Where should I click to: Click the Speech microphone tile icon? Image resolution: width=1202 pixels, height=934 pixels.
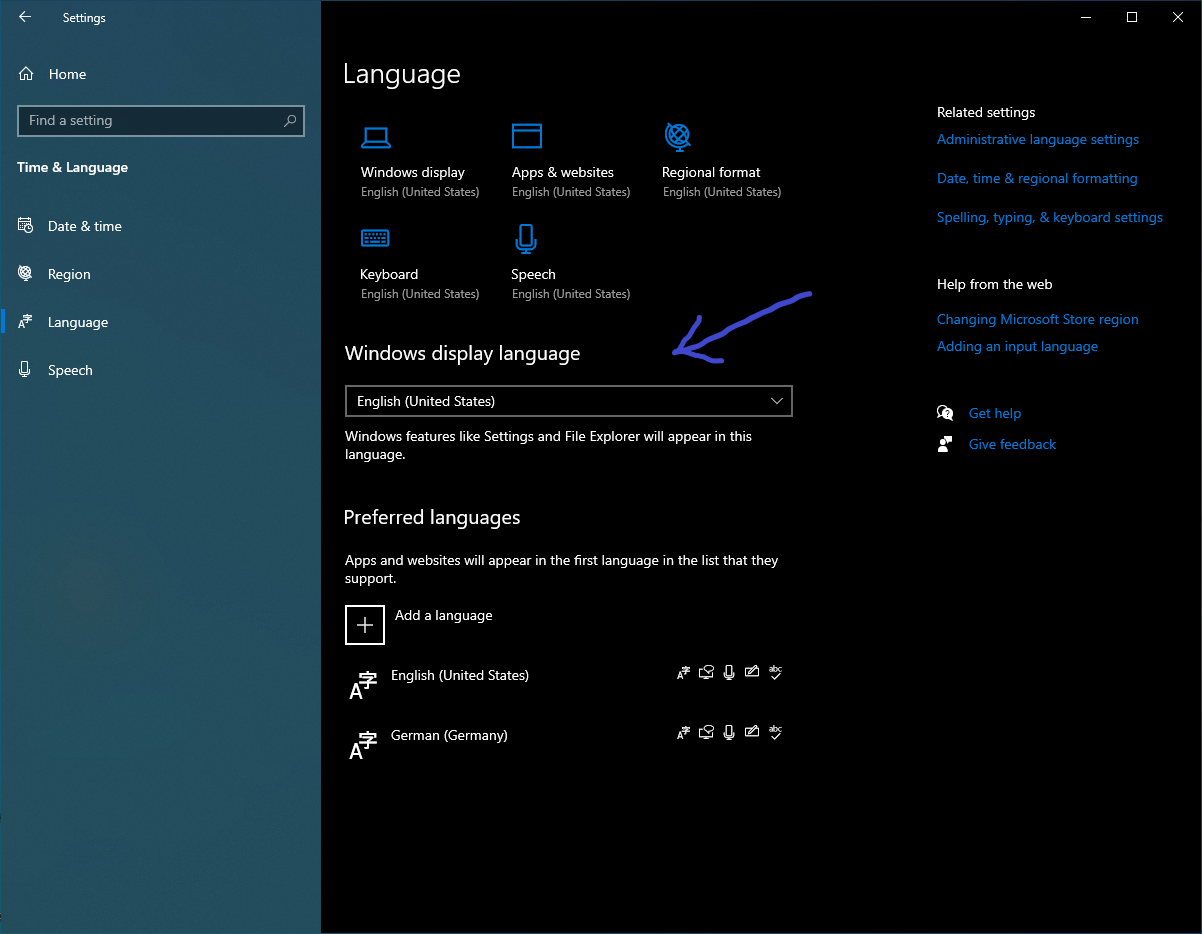(526, 238)
